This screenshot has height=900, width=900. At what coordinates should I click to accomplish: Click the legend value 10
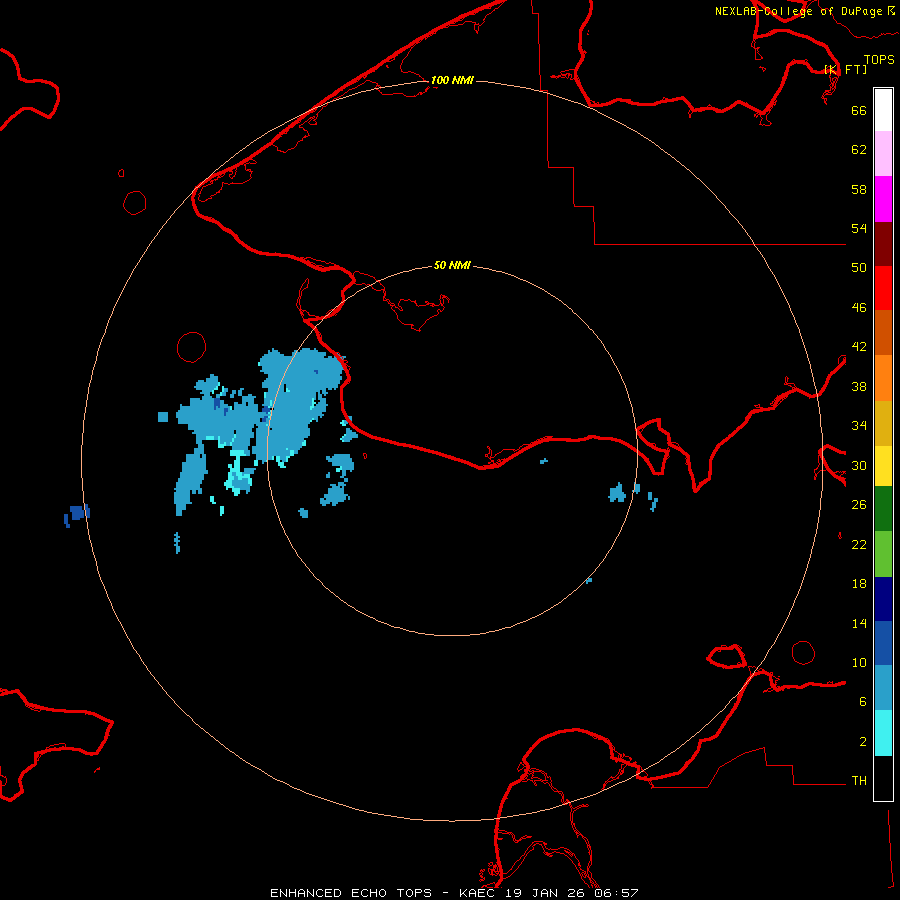pyautogui.click(x=859, y=662)
